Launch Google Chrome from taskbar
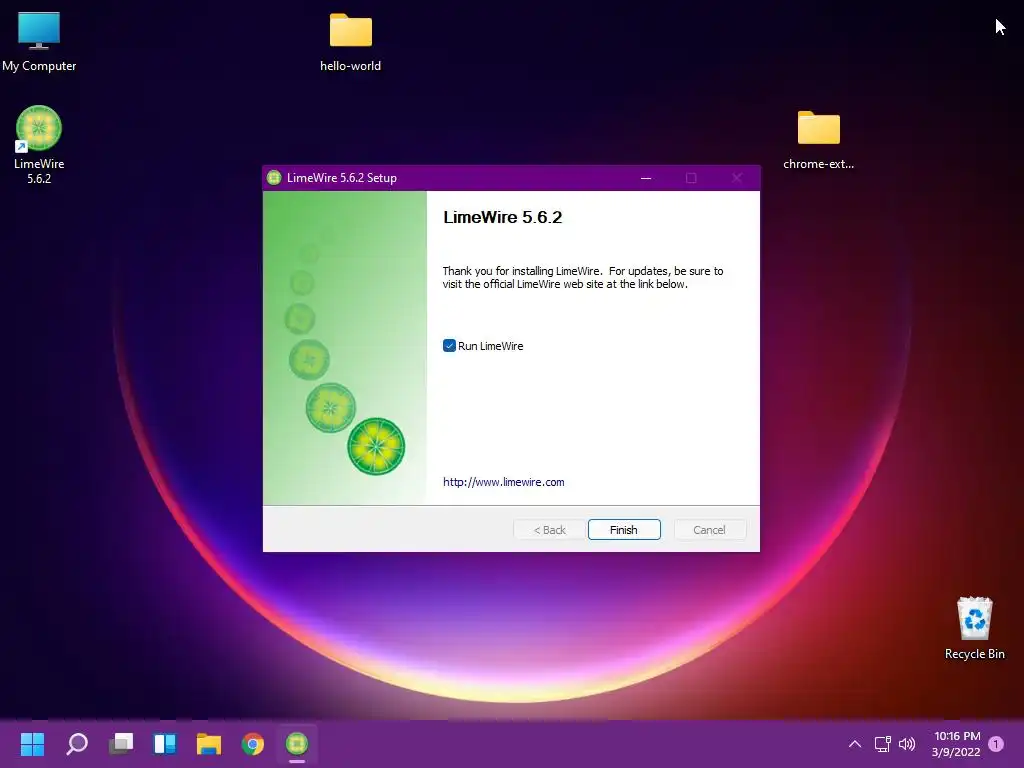1024x768 pixels. point(253,744)
